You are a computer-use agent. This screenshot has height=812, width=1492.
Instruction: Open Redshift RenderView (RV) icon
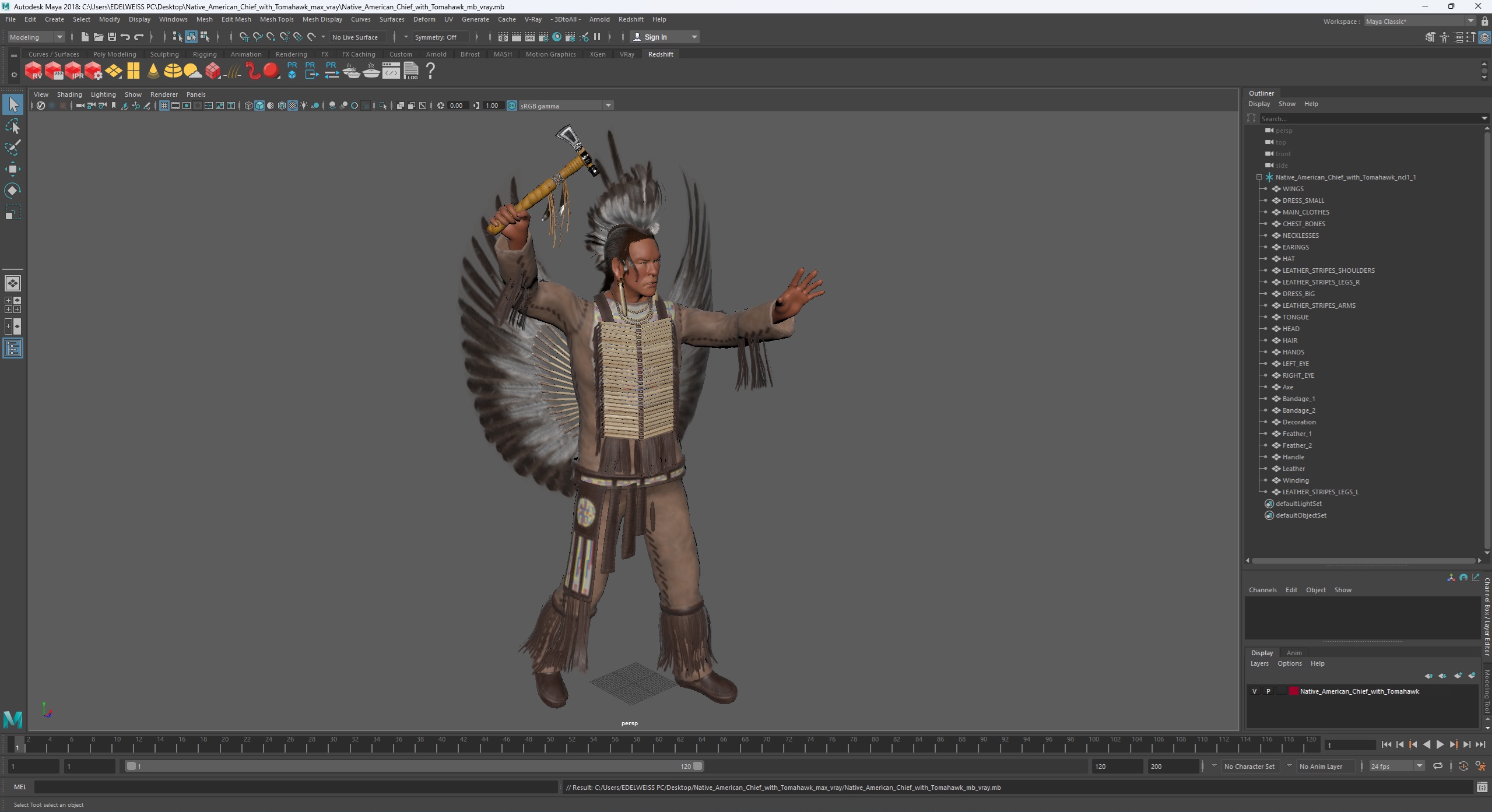point(33,71)
